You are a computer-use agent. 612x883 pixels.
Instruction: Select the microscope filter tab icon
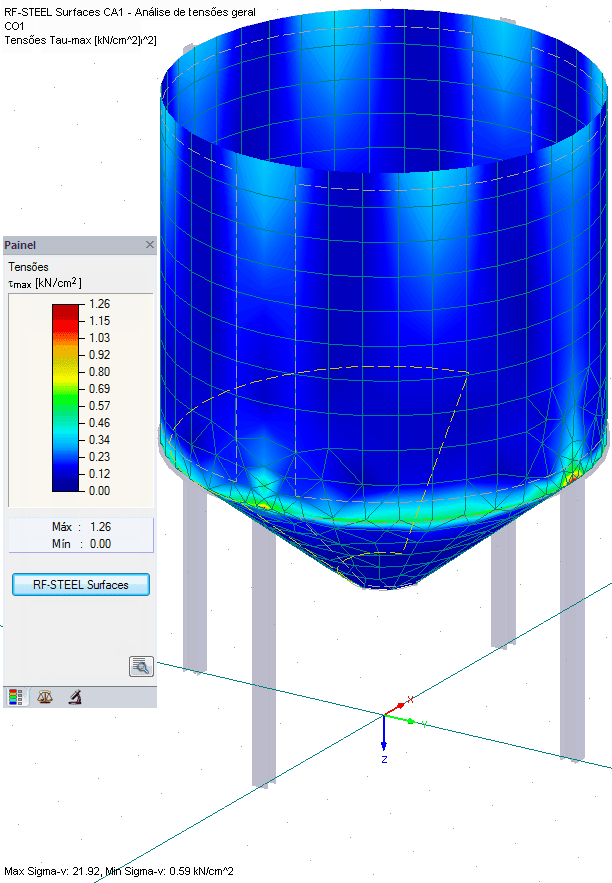[75, 697]
